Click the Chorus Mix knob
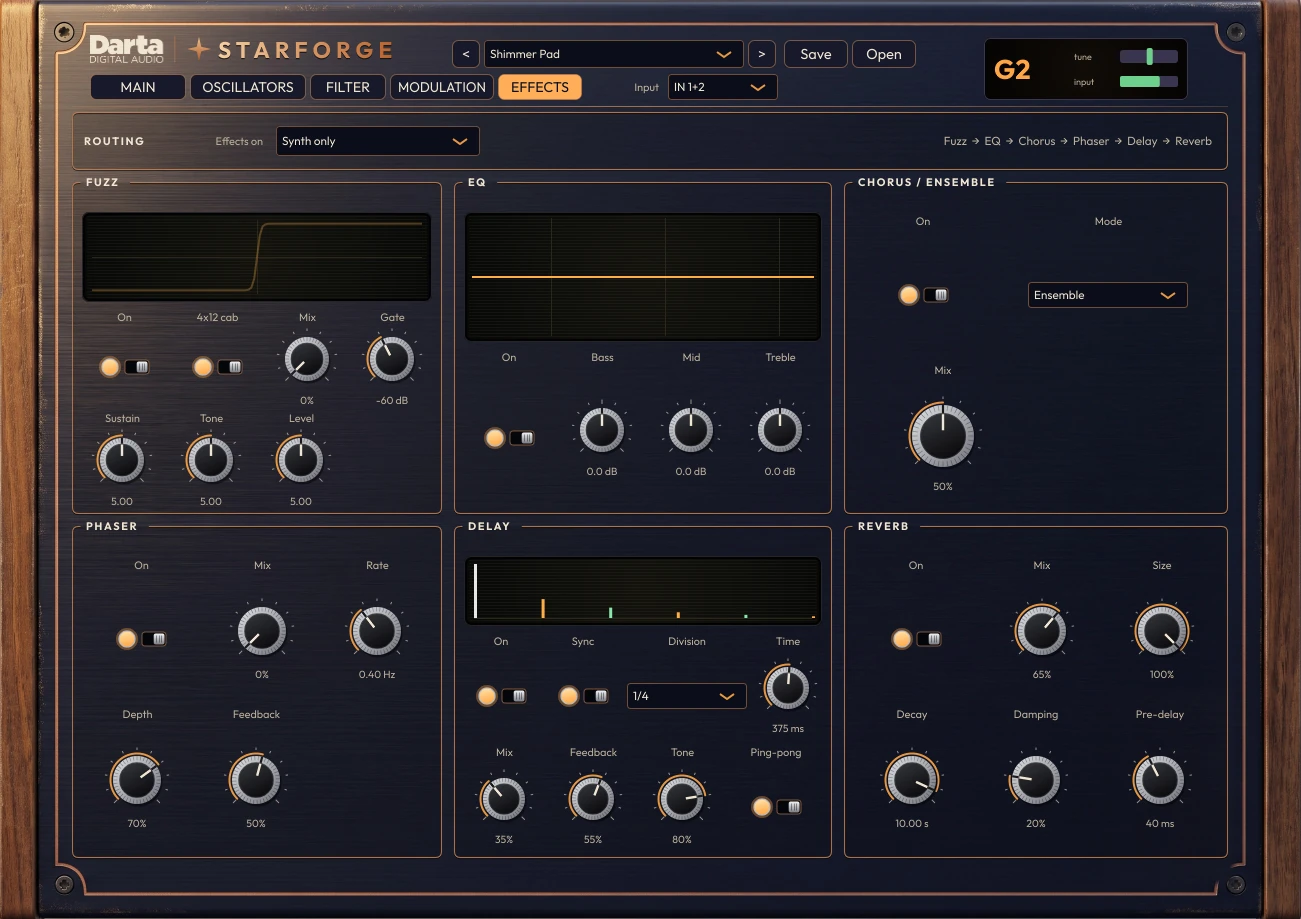Image resolution: width=1301 pixels, height=919 pixels. (943, 435)
